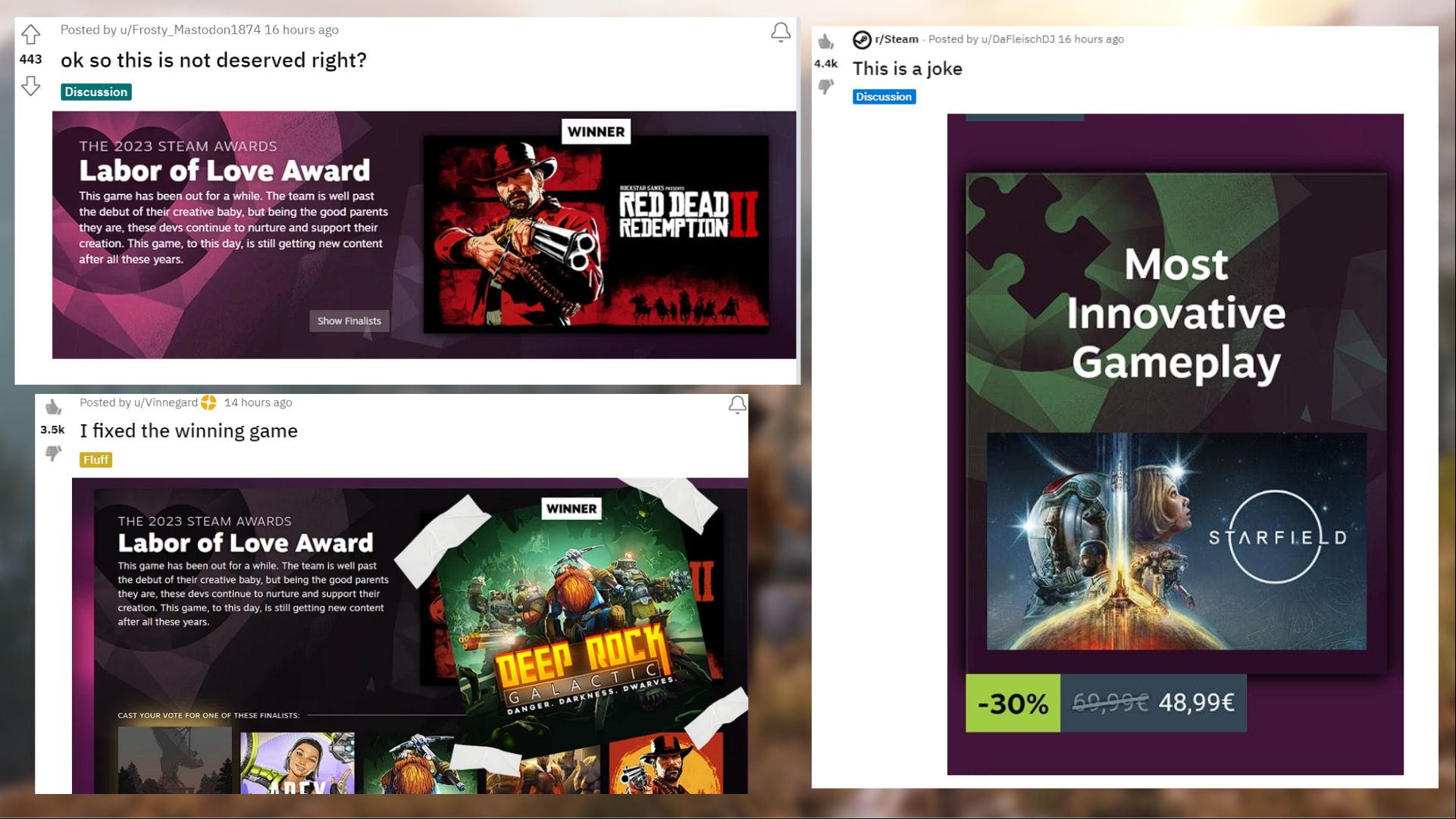The height and width of the screenshot is (819, 1456).
Task: Open the u/Vinnegard user profile
Action: (166, 402)
